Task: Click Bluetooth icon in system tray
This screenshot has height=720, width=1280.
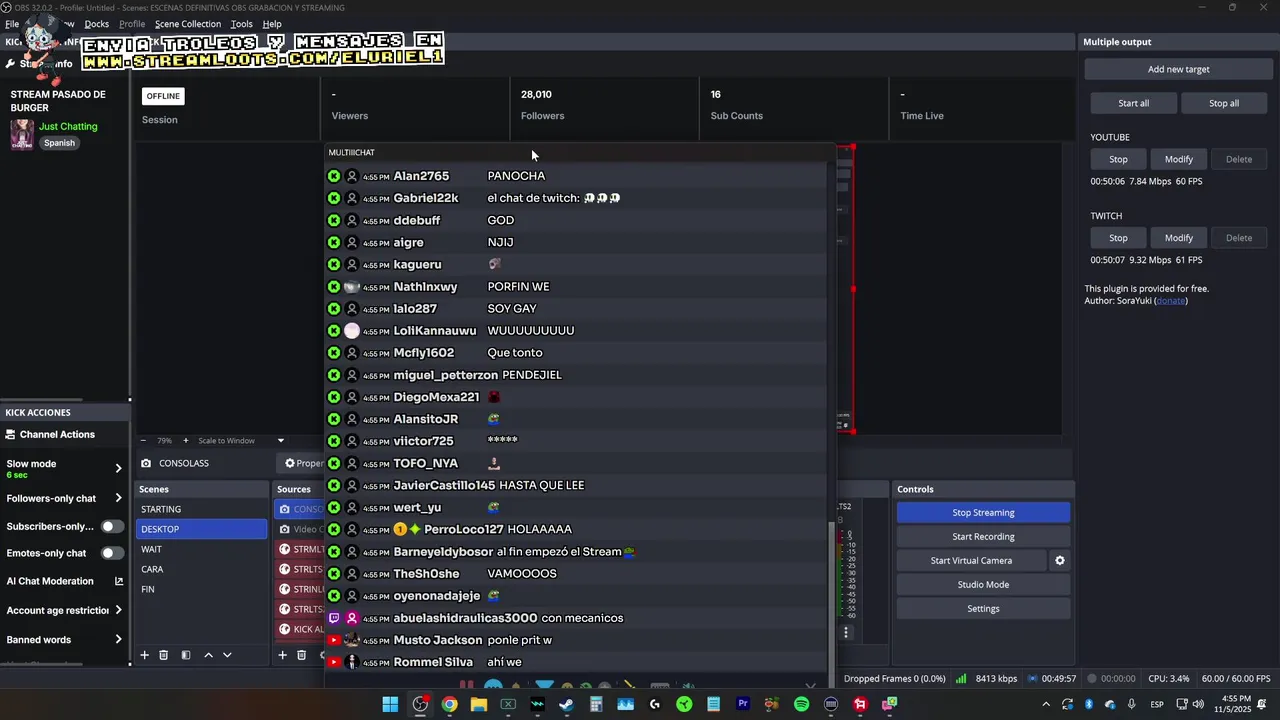Action: coord(1089,704)
